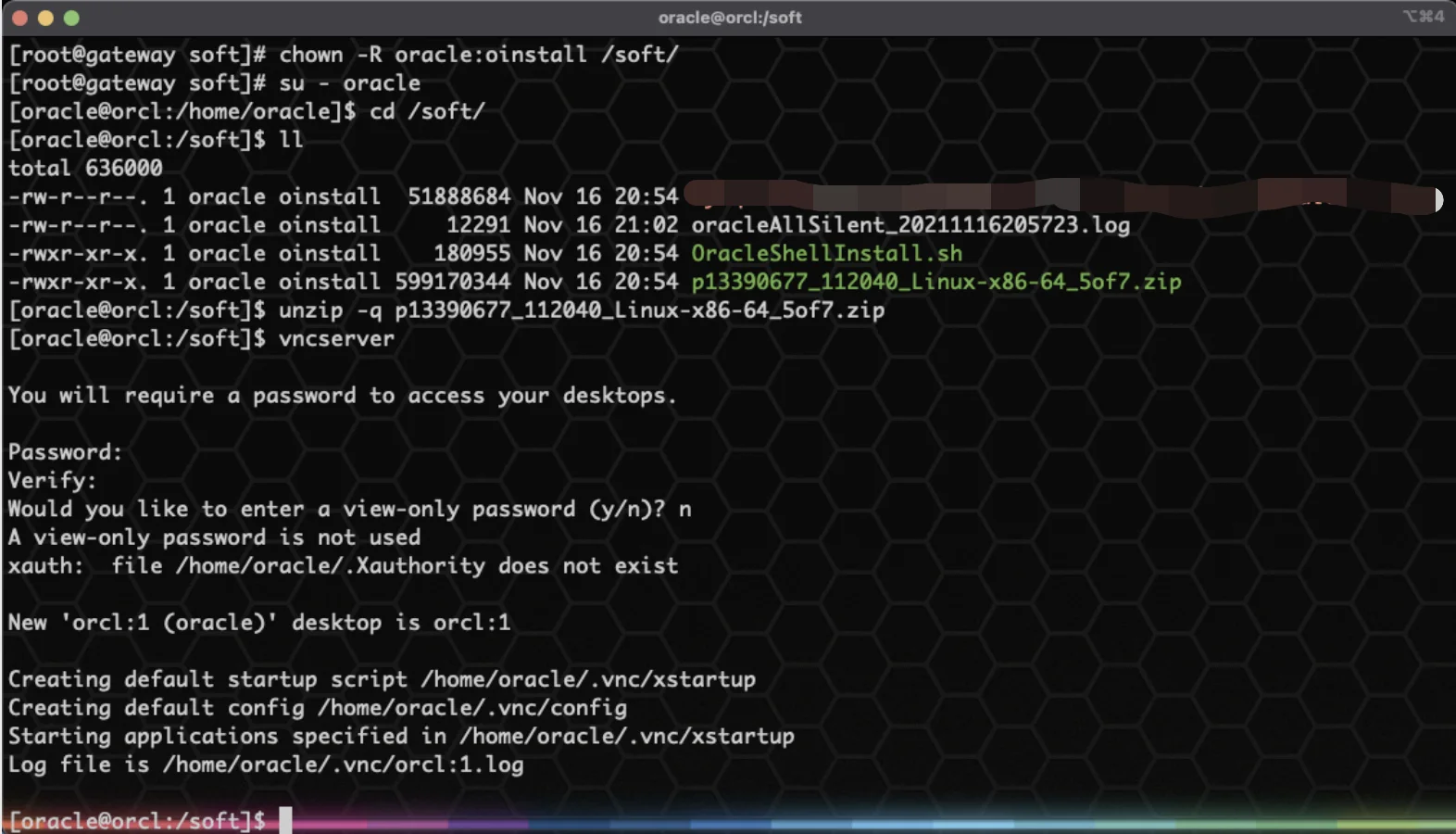1456x834 pixels.
Task: Click the cursor block at the last prompt
Action: 285,820
